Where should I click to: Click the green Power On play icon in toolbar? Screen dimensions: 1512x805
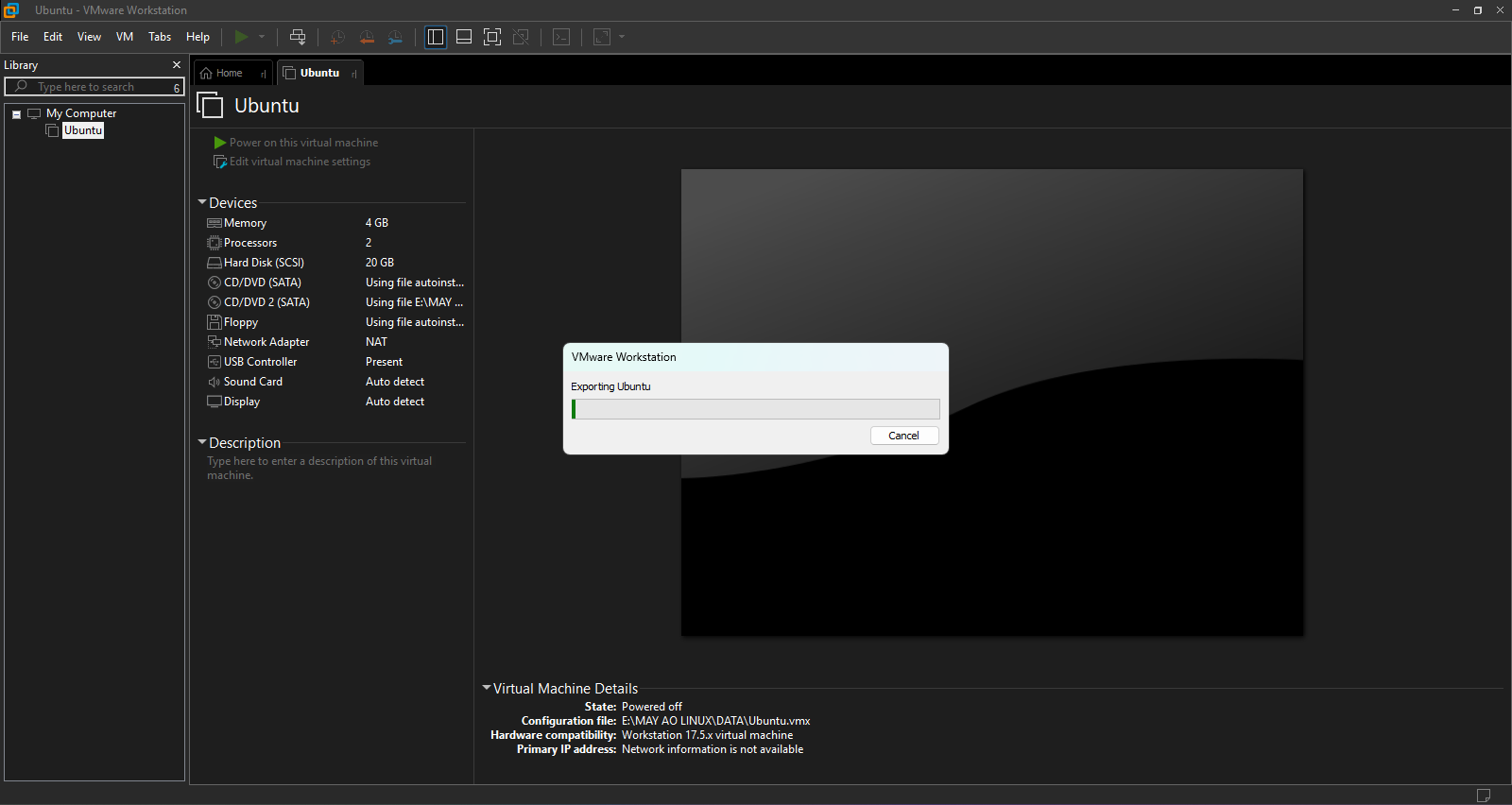coord(242,37)
